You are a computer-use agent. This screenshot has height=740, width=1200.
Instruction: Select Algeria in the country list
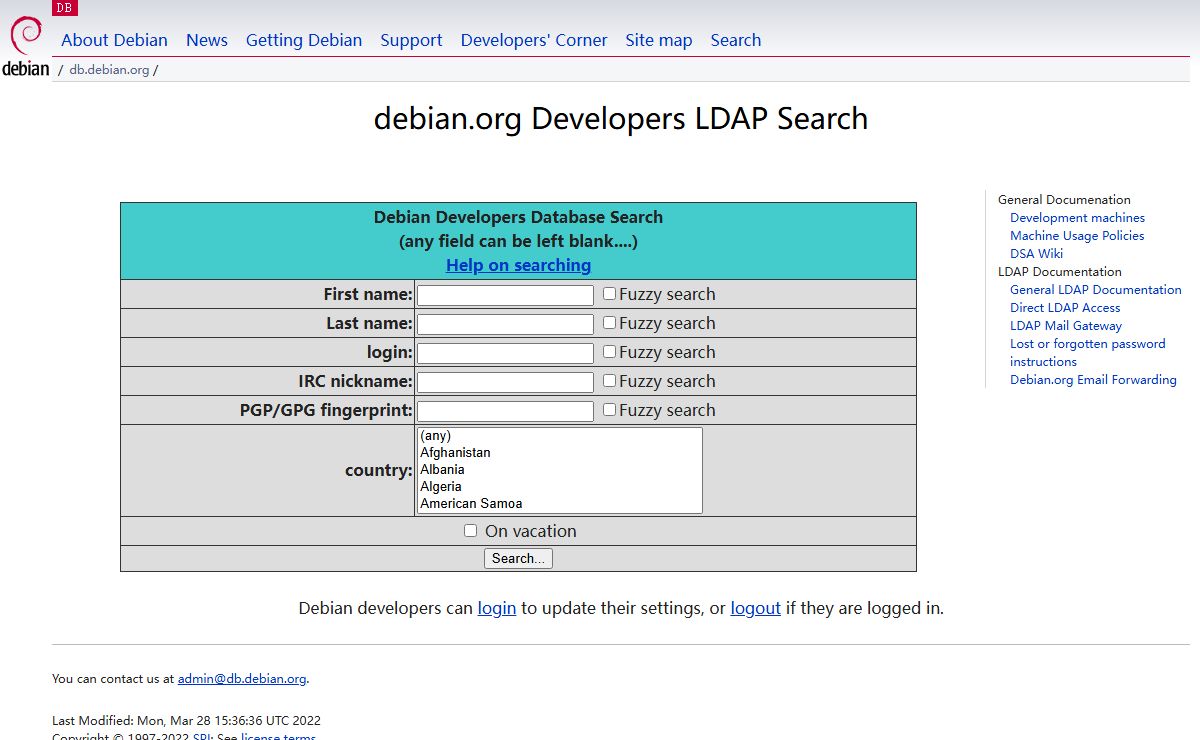tap(559, 487)
